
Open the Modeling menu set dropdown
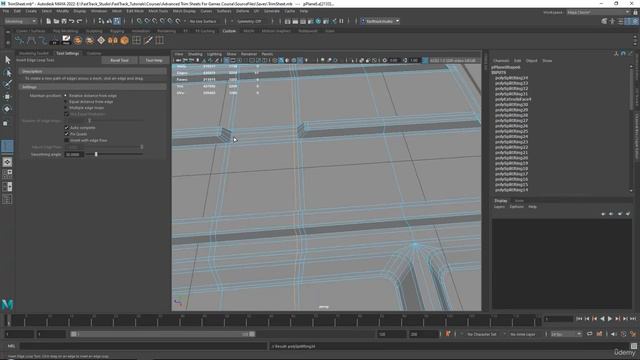click(x=20, y=21)
